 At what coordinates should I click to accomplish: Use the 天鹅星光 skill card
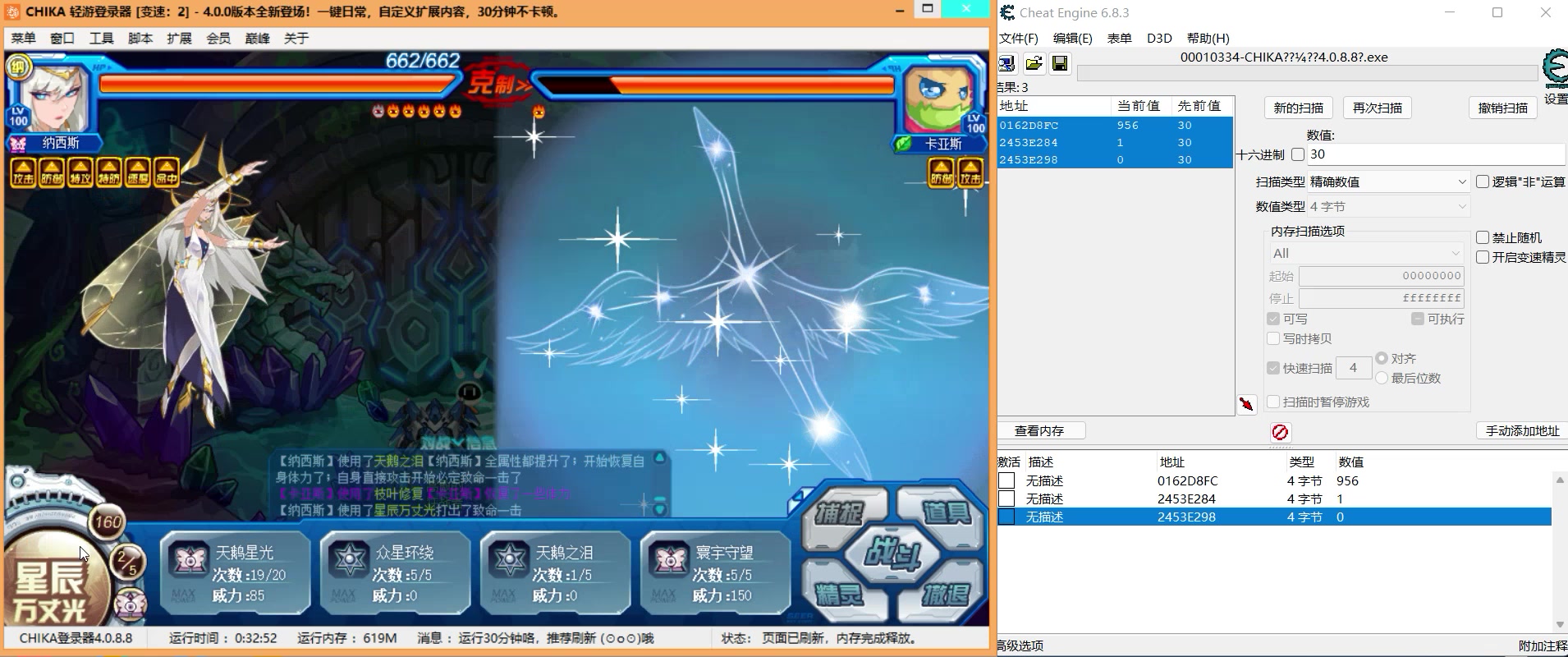click(x=235, y=572)
